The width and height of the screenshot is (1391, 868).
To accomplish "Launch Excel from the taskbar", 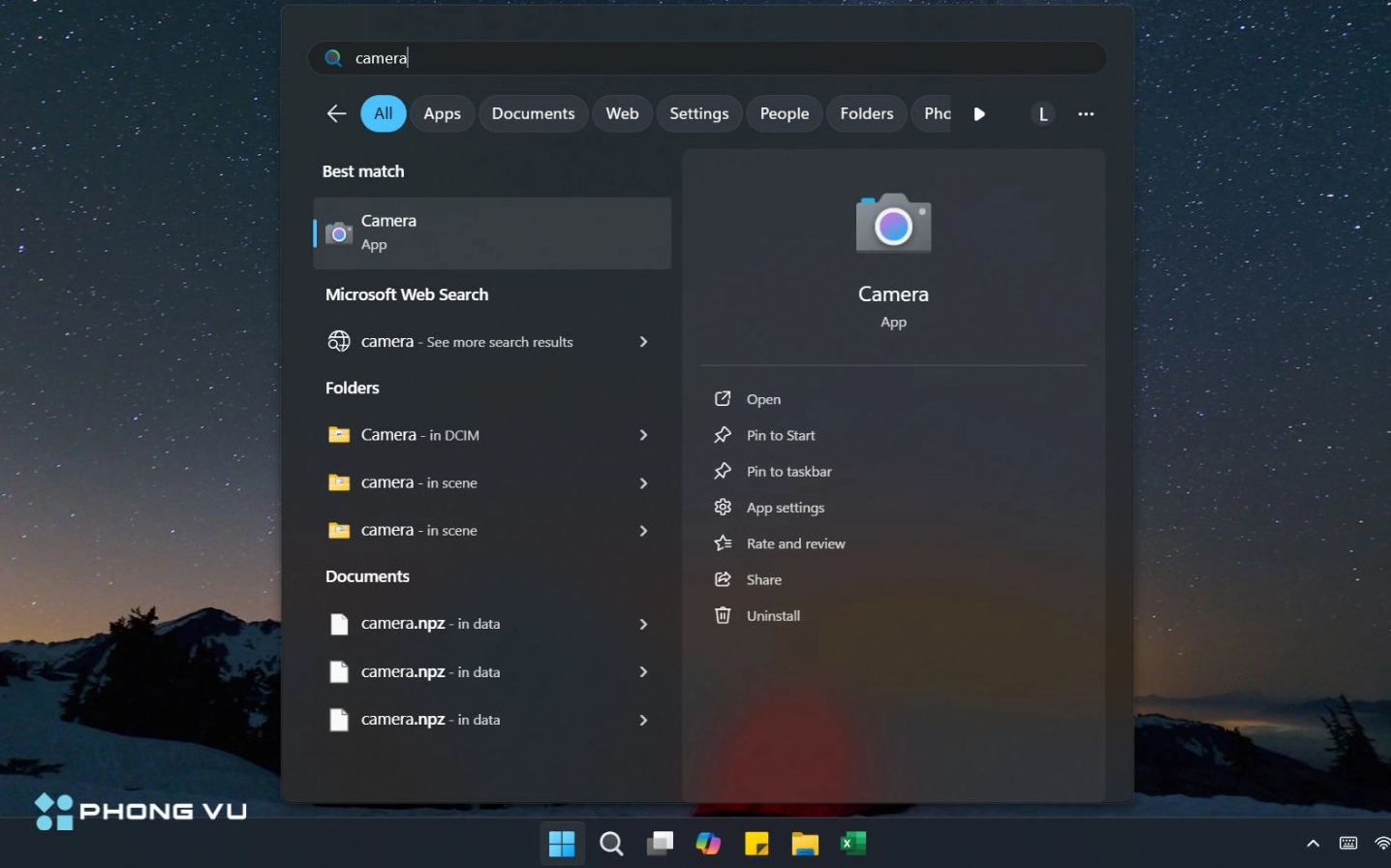I will [x=853, y=844].
